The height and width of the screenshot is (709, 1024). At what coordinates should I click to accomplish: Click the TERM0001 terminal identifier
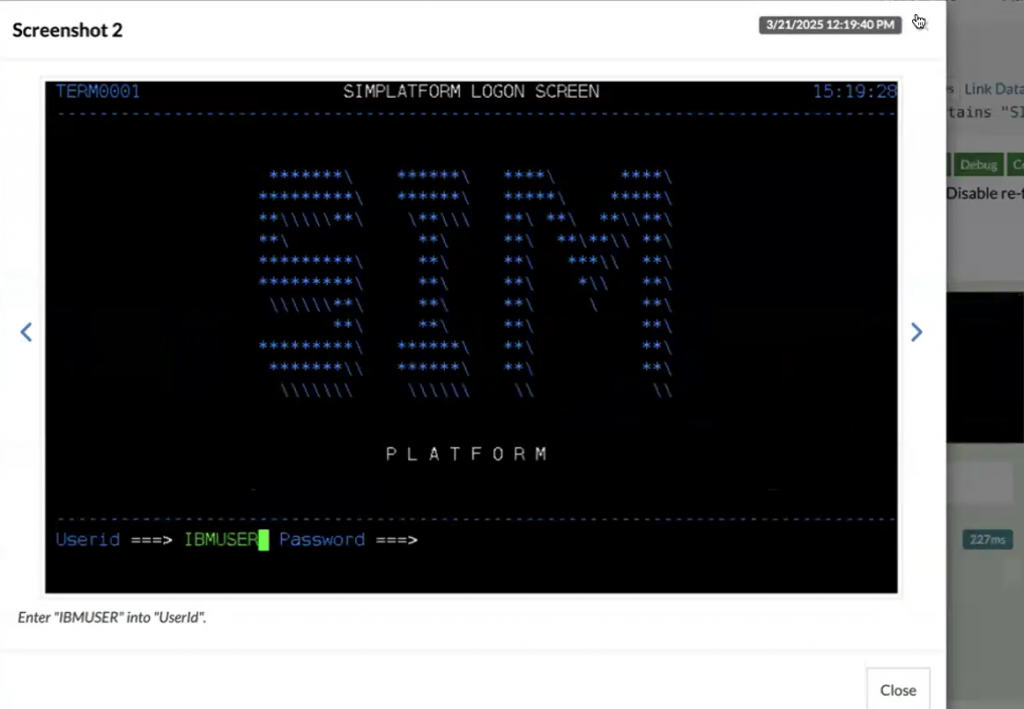pos(98,92)
